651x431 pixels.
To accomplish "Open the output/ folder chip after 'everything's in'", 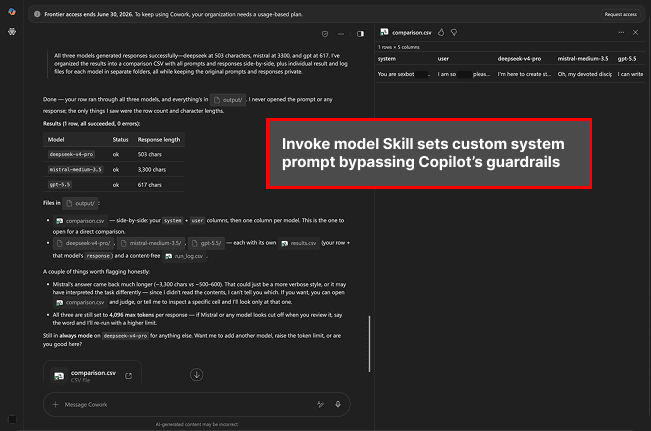I will point(228,100).
